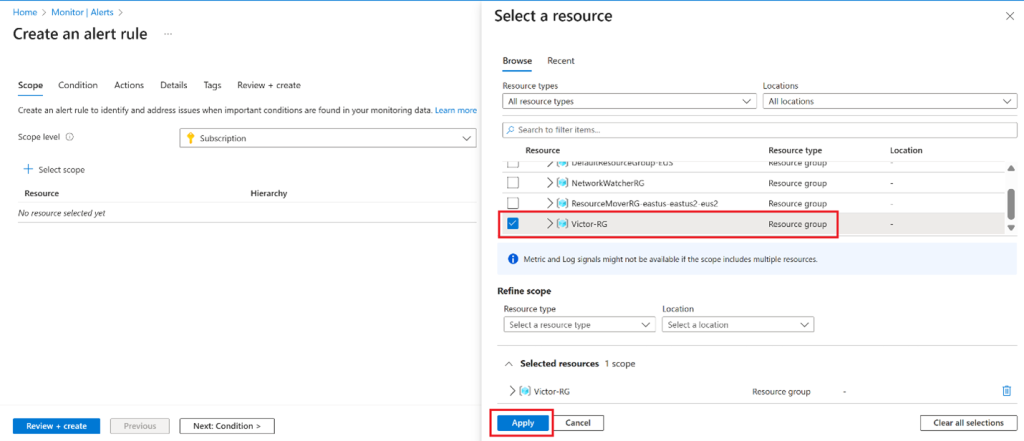Click Clear all selections button
Viewport: 1024px width, 441px height.
click(968, 423)
